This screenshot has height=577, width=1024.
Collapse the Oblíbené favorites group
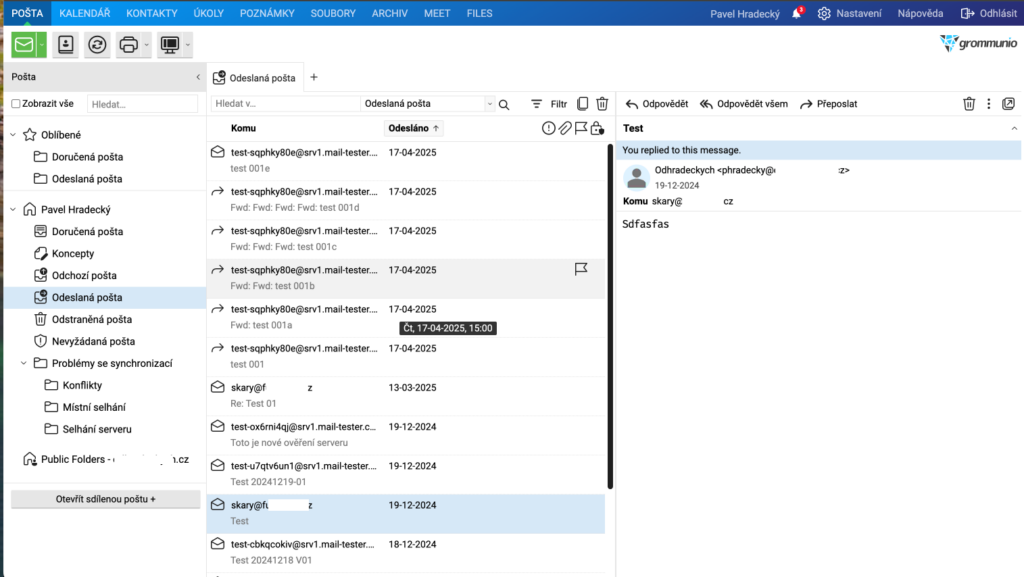tap(13, 134)
